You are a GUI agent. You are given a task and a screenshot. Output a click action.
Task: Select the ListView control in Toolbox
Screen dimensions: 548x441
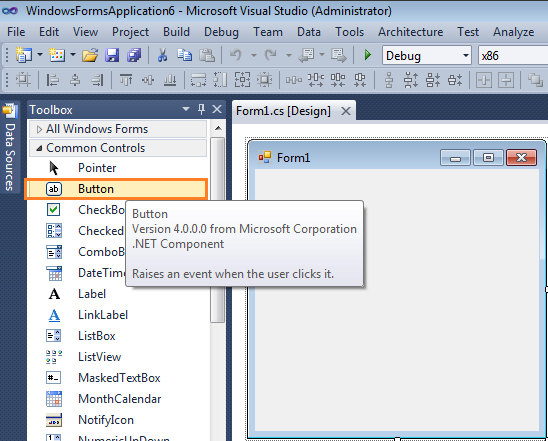click(x=118, y=357)
